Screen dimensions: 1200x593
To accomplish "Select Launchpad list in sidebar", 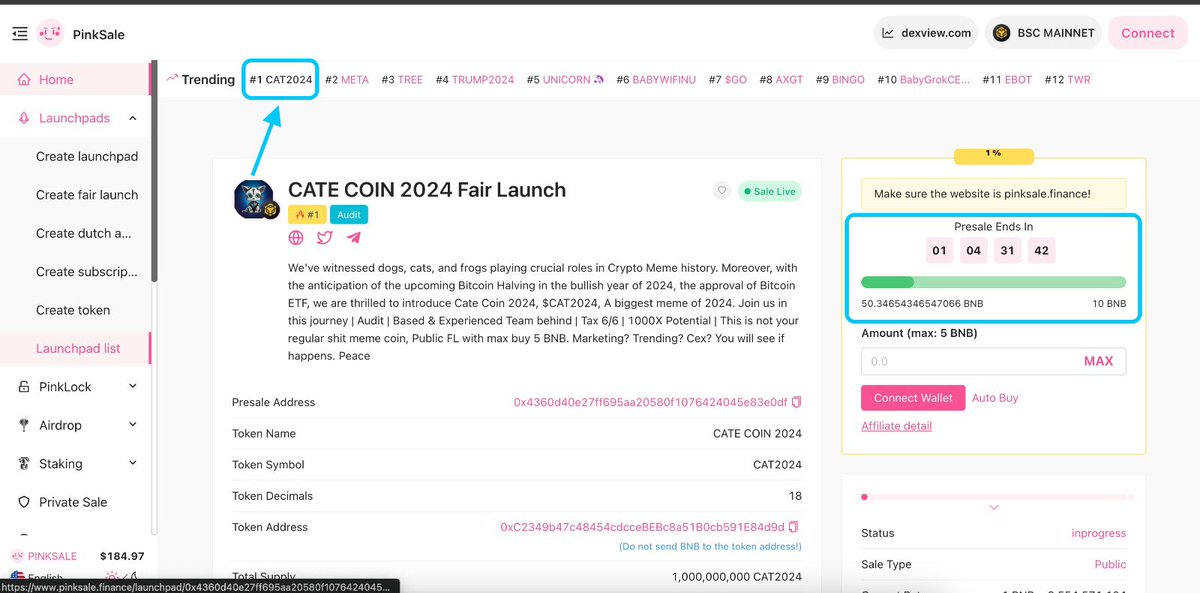I will (x=78, y=348).
